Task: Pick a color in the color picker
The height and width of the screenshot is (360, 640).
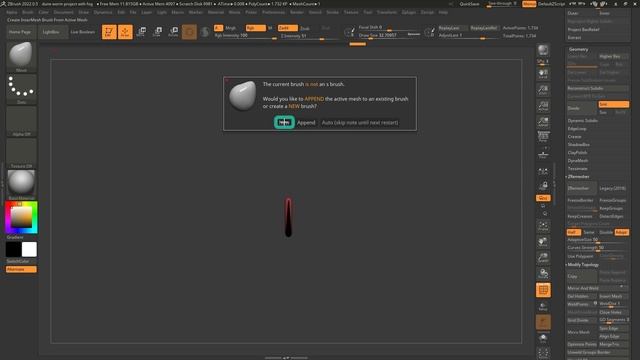Action: tap(21, 217)
